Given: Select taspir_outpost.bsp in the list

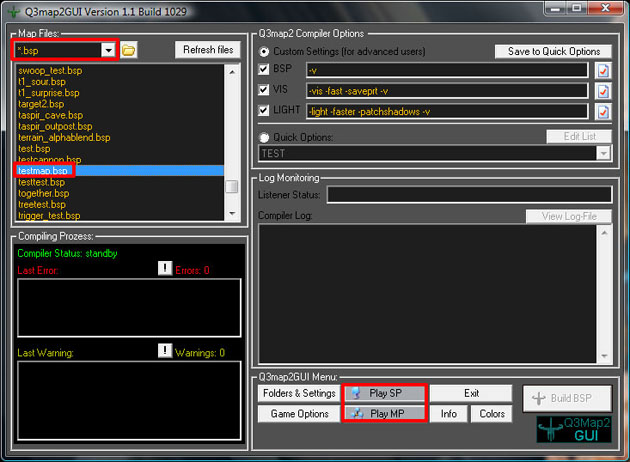Looking at the screenshot, I should [x=55, y=127].
